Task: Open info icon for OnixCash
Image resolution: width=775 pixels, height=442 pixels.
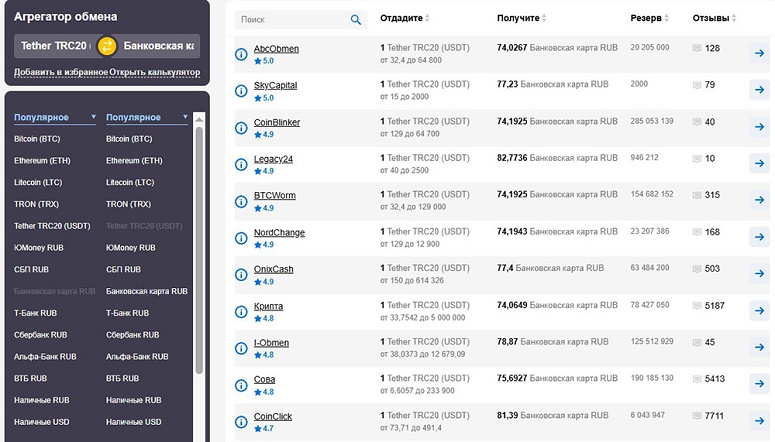Action: pyautogui.click(x=241, y=275)
